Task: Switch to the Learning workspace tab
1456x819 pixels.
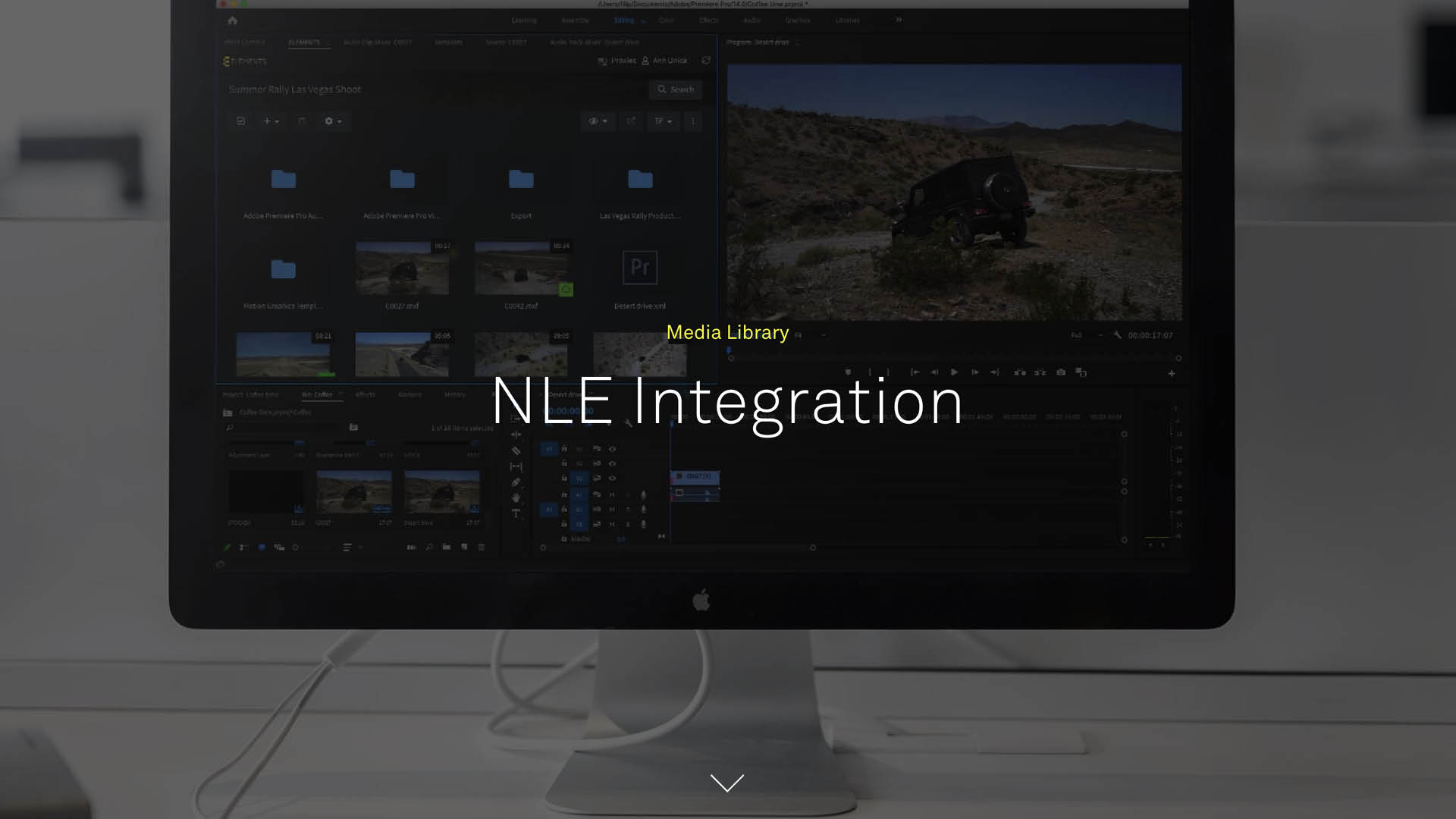Action: pos(524,20)
